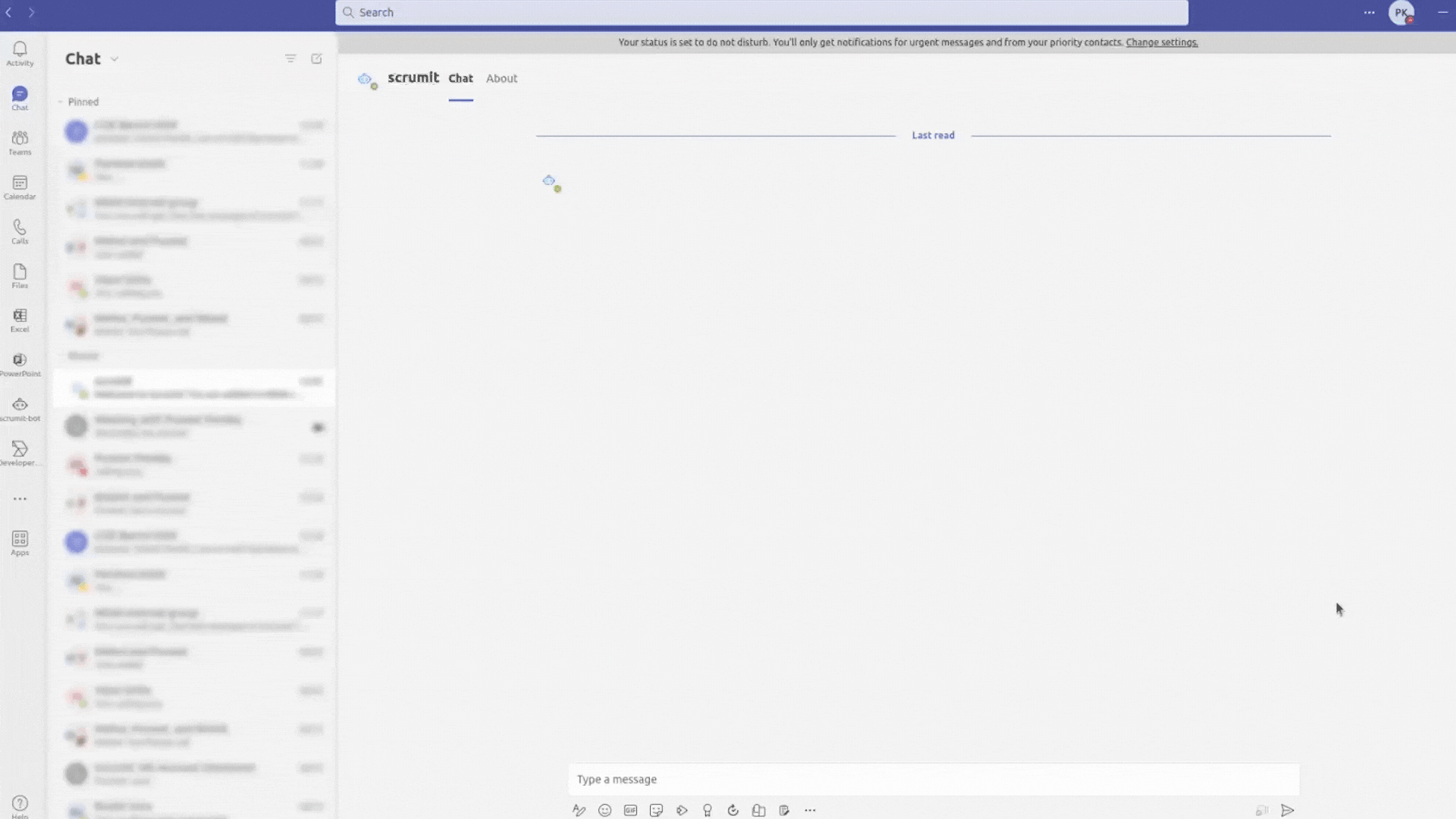
Task: Show more apps ellipsis in sidebar
Action: click(20, 499)
